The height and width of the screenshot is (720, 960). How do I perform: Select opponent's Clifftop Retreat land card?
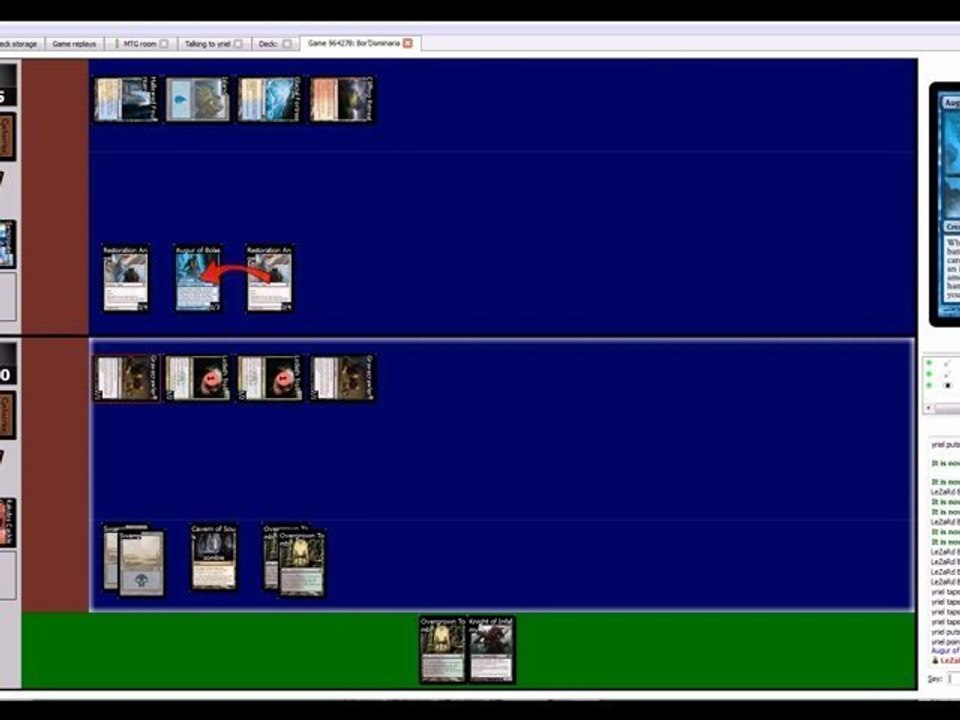[x=342, y=99]
